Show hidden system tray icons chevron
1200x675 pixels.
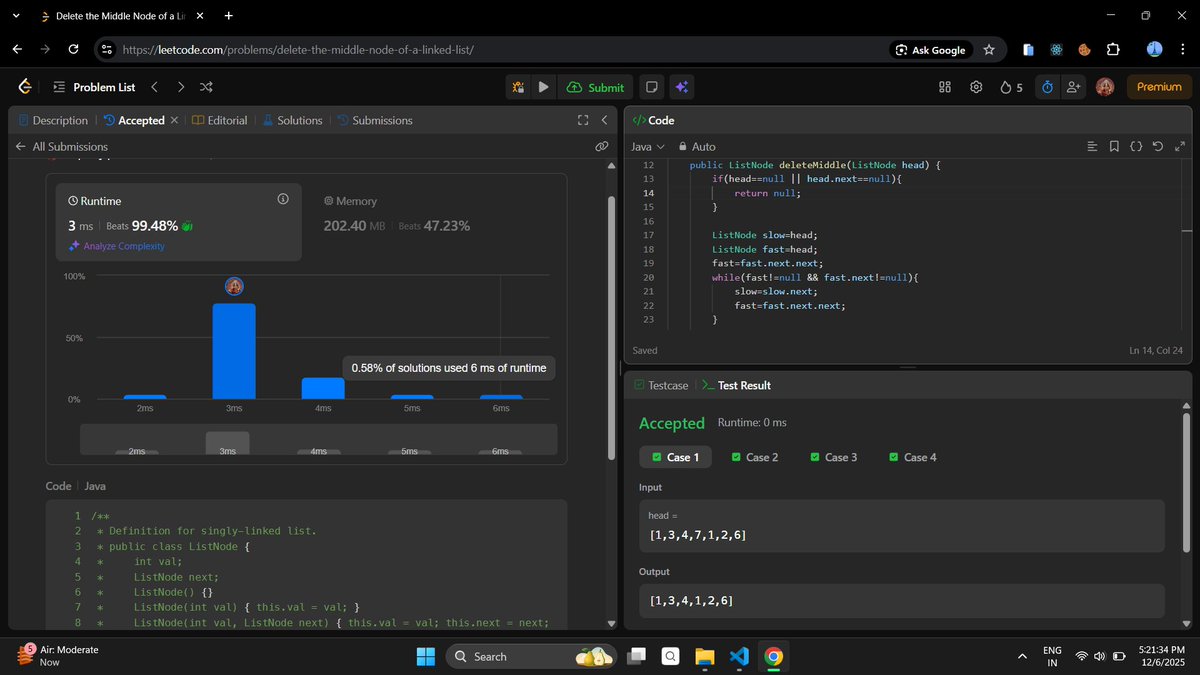[1022, 657]
